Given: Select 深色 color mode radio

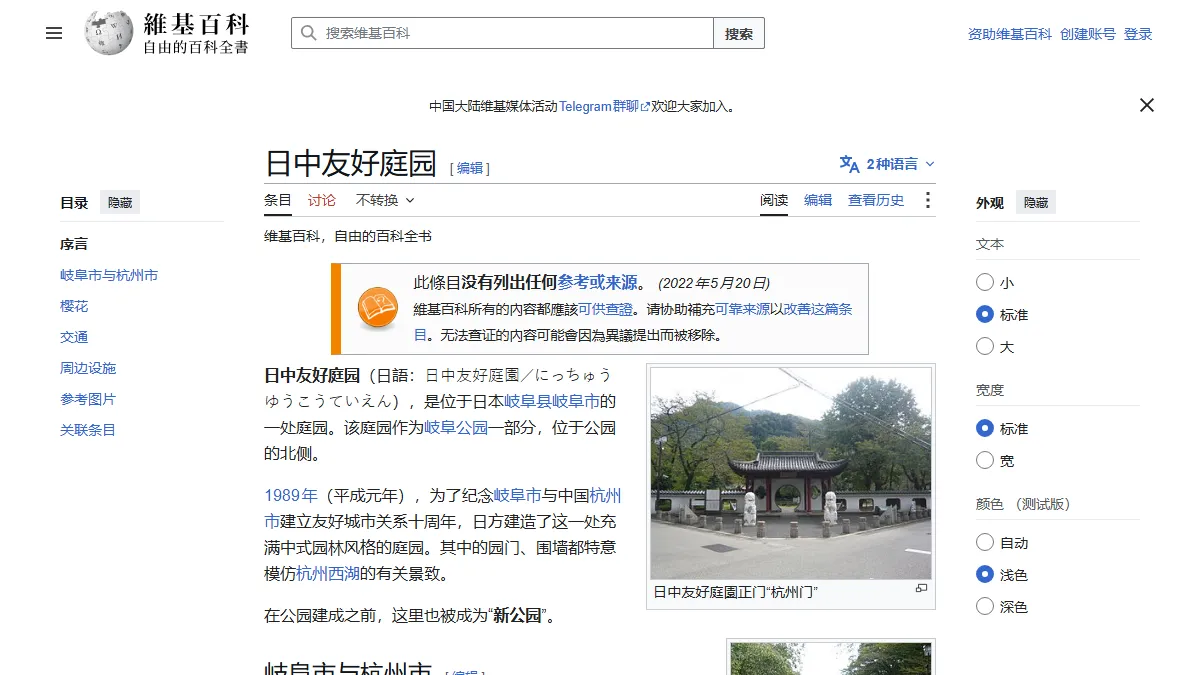Looking at the screenshot, I should [985, 607].
